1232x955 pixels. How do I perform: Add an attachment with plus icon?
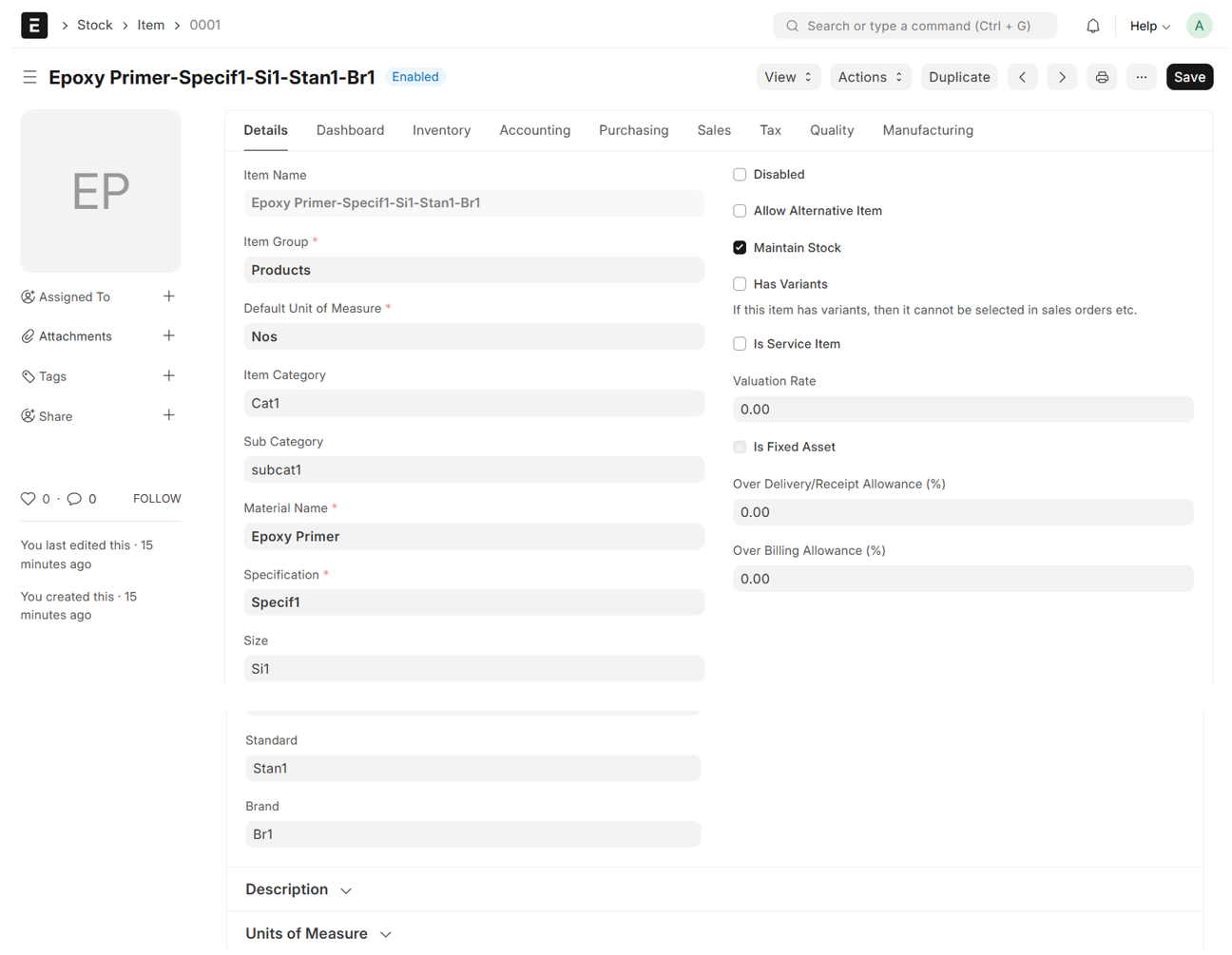(x=168, y=335)
